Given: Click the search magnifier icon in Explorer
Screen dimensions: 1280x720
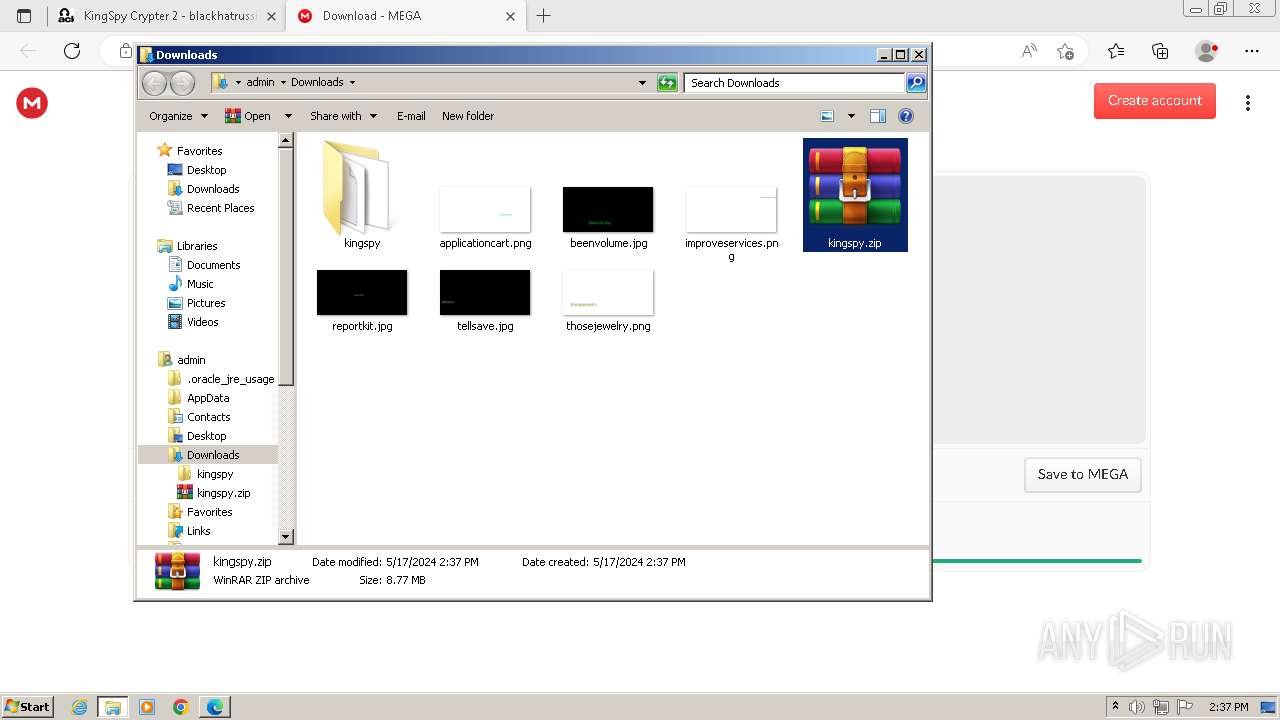Looking at the screenshot, I should [x=916, y=83].
